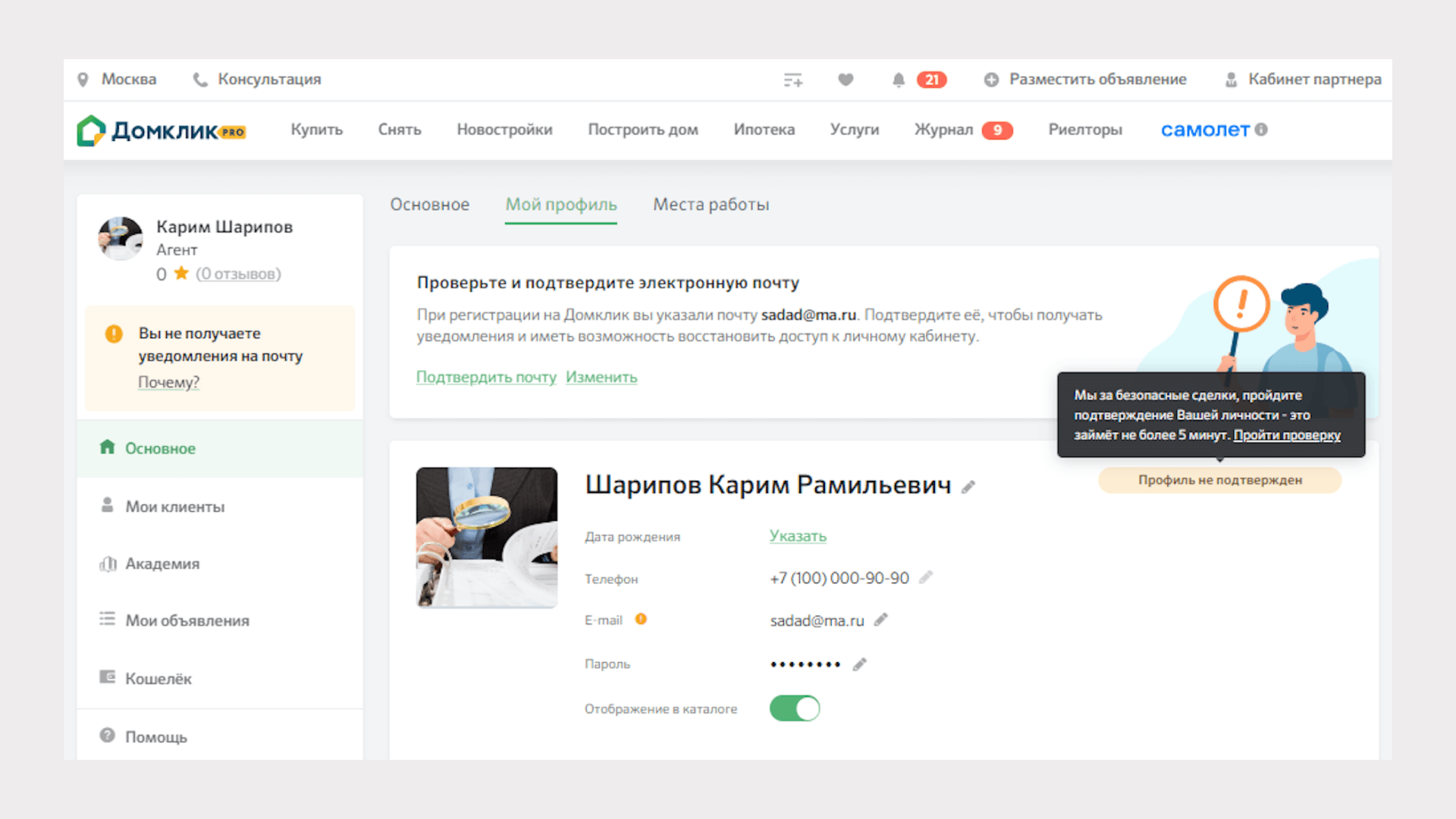Open the Риелторы menu item
The width and height of the screenshot is (1456, 819).
[1085, 130]
